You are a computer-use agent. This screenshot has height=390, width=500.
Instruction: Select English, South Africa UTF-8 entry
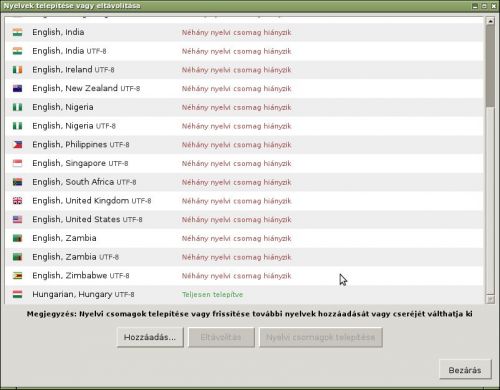[x=244, y=182]
